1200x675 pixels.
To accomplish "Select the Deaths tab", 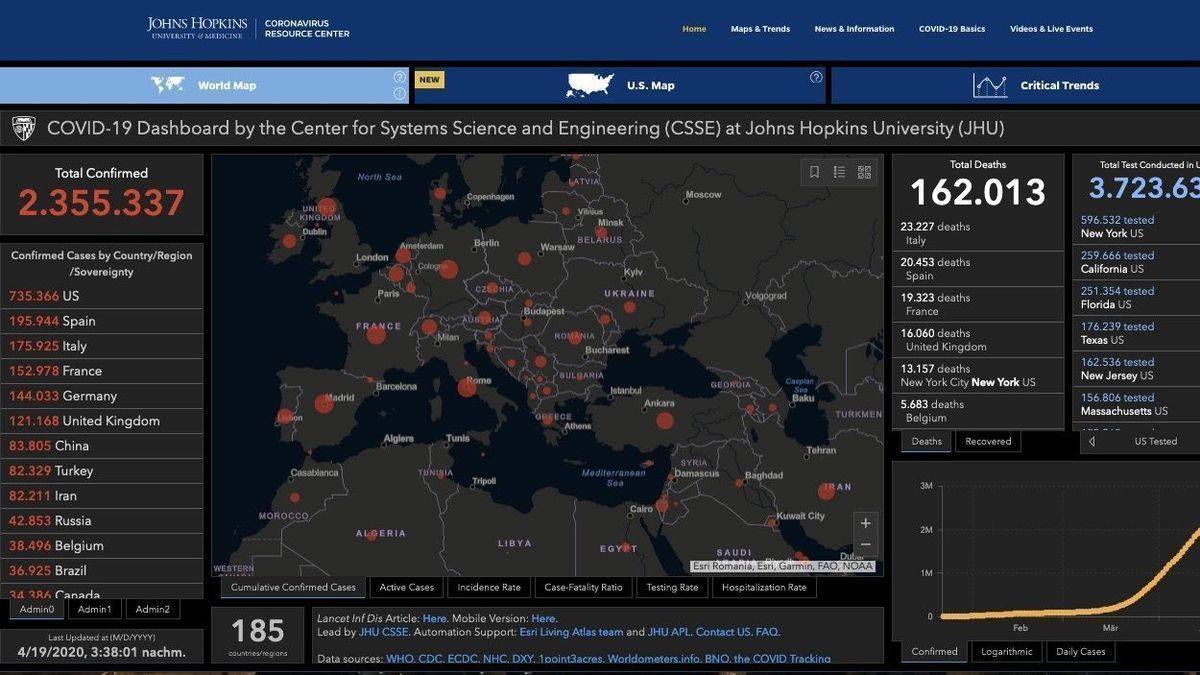I will point(926,441).
